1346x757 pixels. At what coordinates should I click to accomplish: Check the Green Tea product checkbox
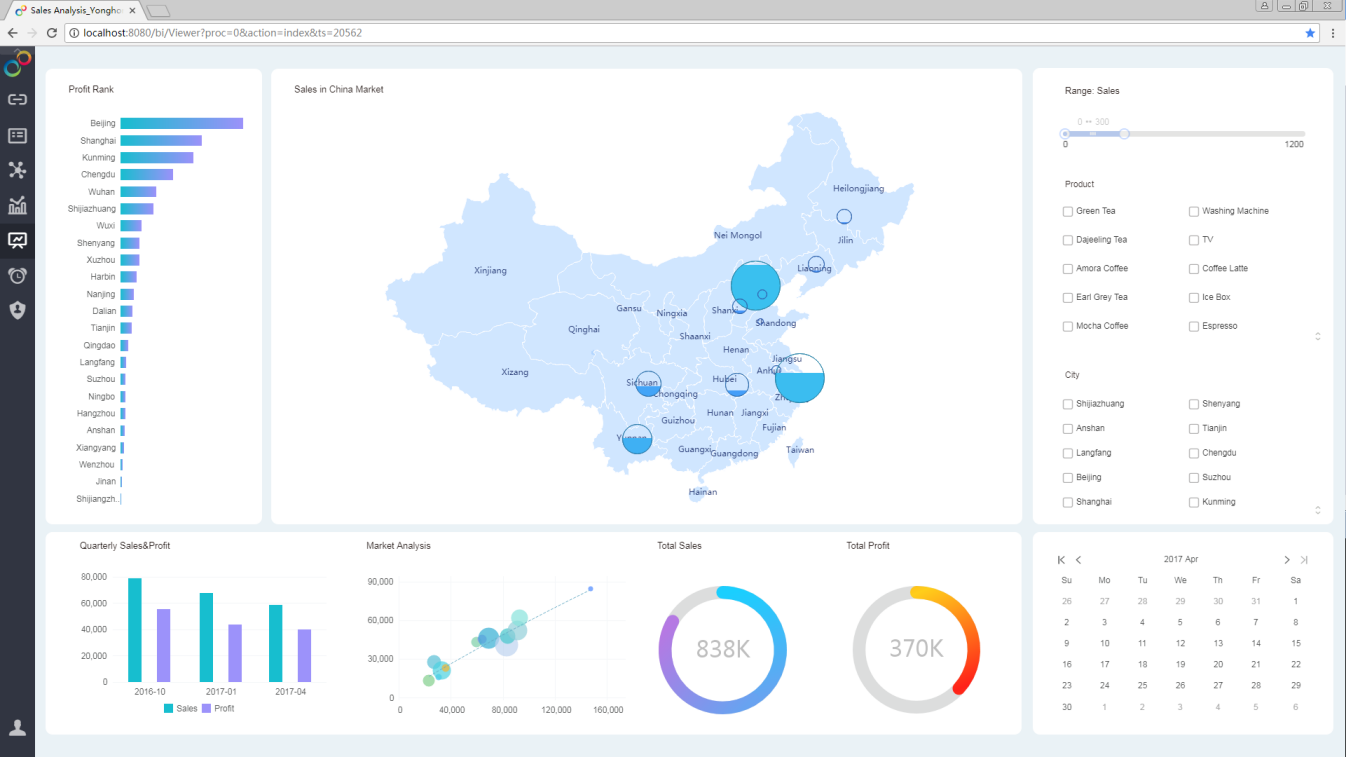pos(1068,211)
